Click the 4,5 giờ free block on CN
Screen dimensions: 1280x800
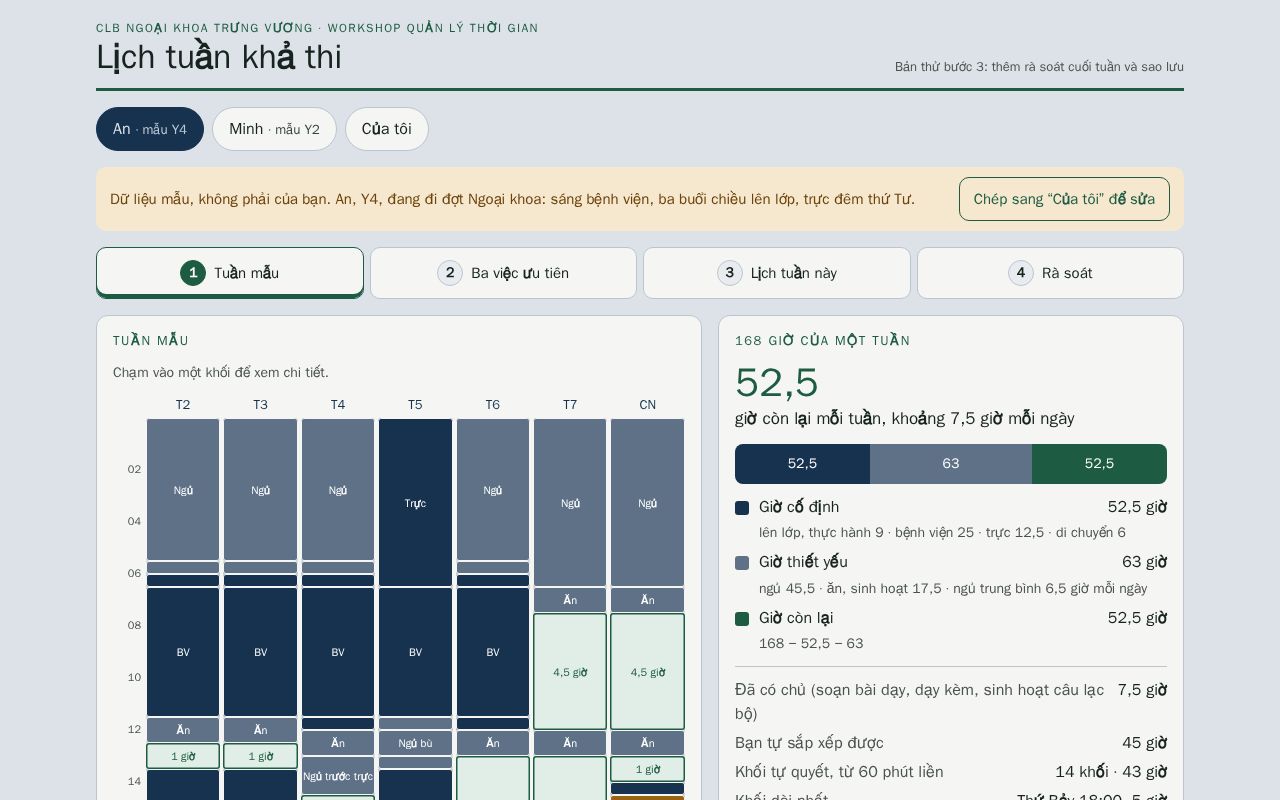[648, 672]
